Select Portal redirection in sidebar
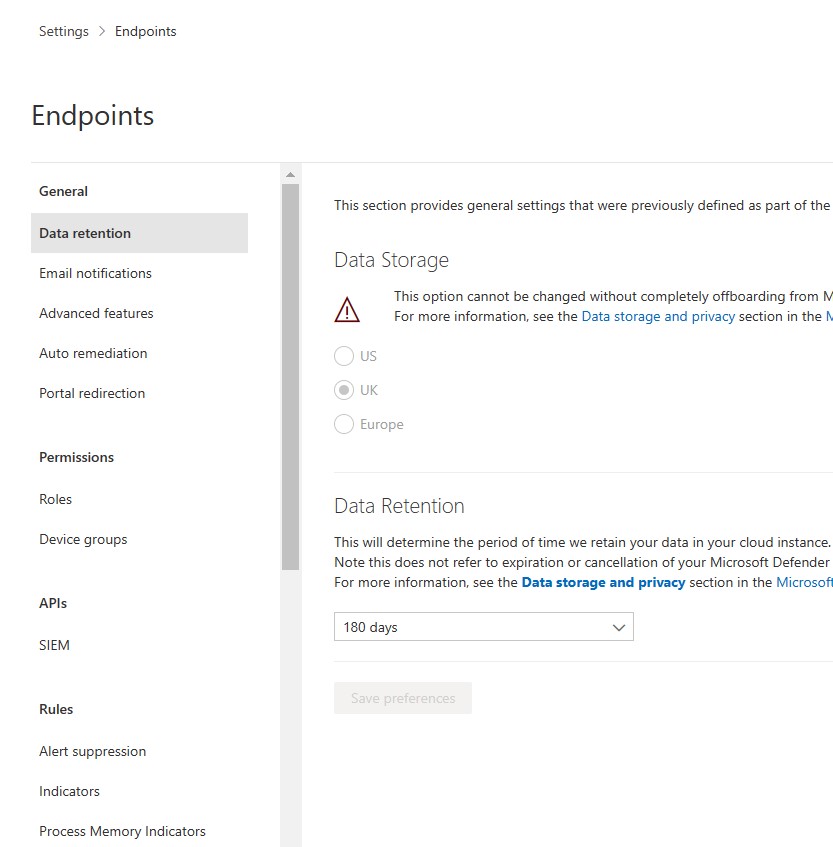 click(92, 393)
